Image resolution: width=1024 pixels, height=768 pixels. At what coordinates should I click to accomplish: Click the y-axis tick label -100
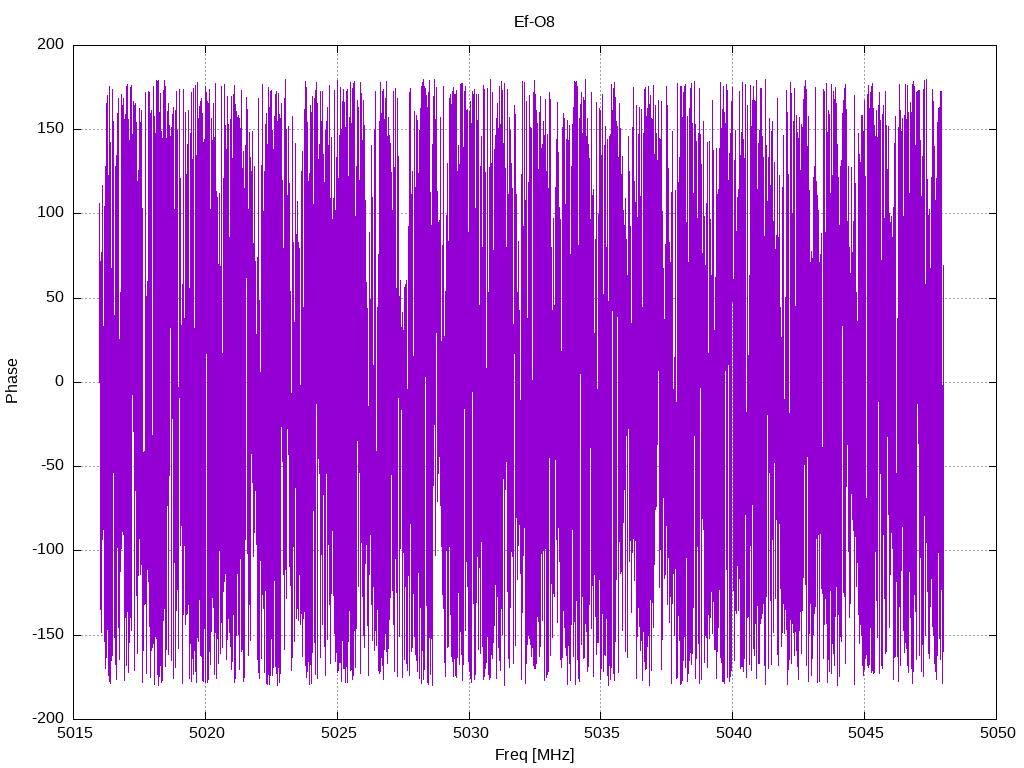tap(48, 550)
